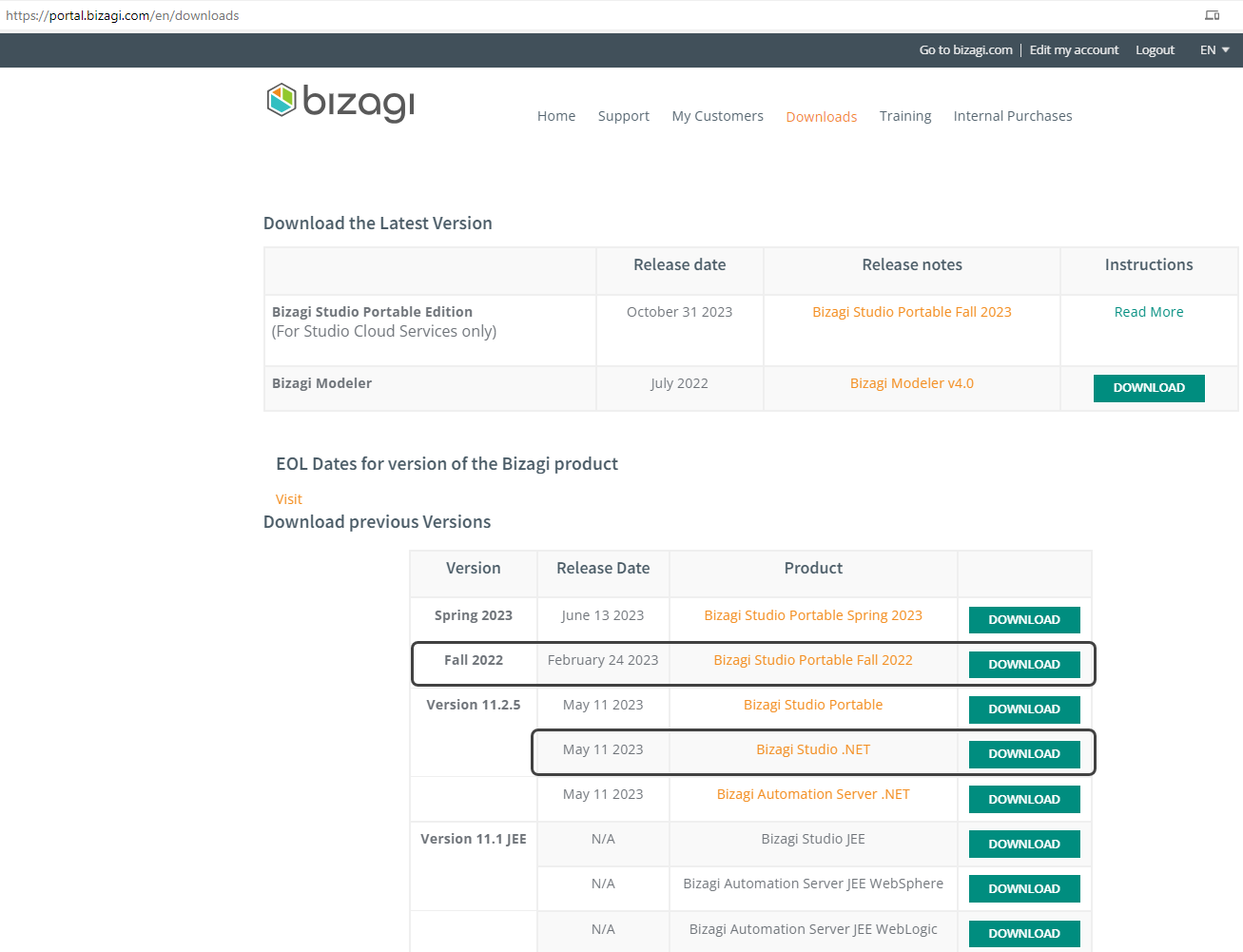Click Edit my account link
1243x952 pixels.
1075,50
